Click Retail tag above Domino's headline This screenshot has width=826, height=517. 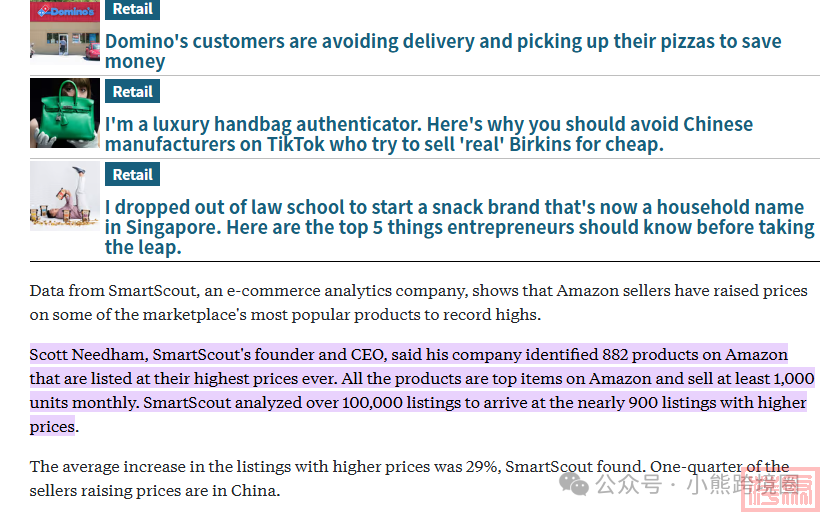[132, 9]
